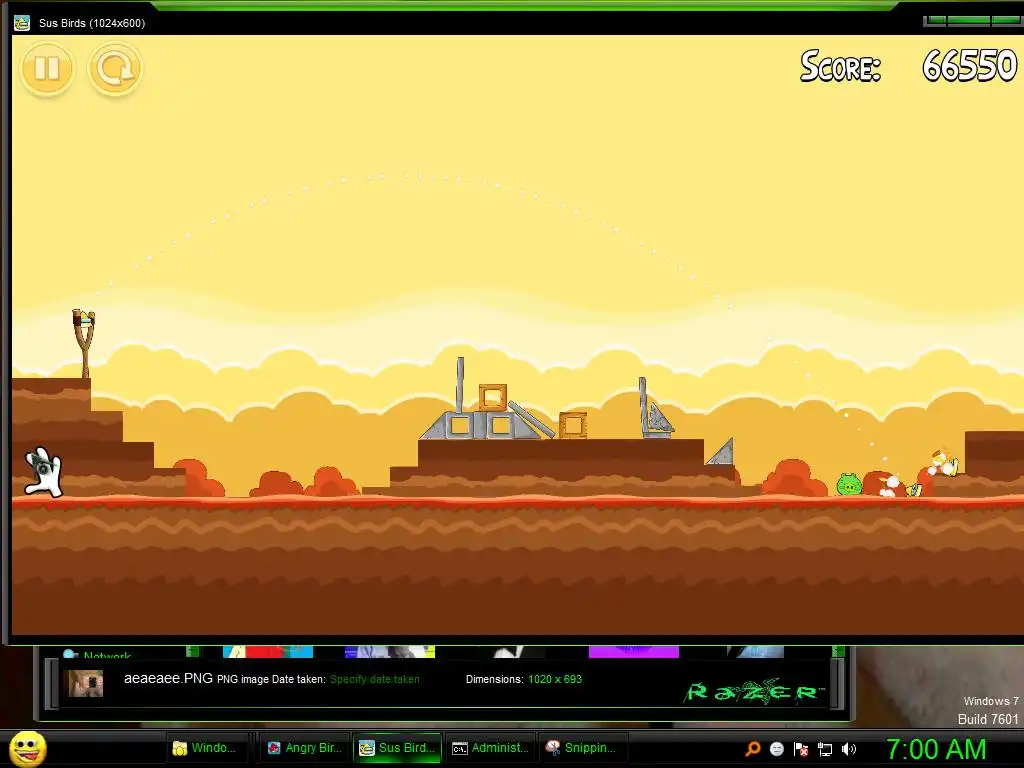Open the network tray icon
This screenshot has width=1024, height=768.
pos(825,750)
